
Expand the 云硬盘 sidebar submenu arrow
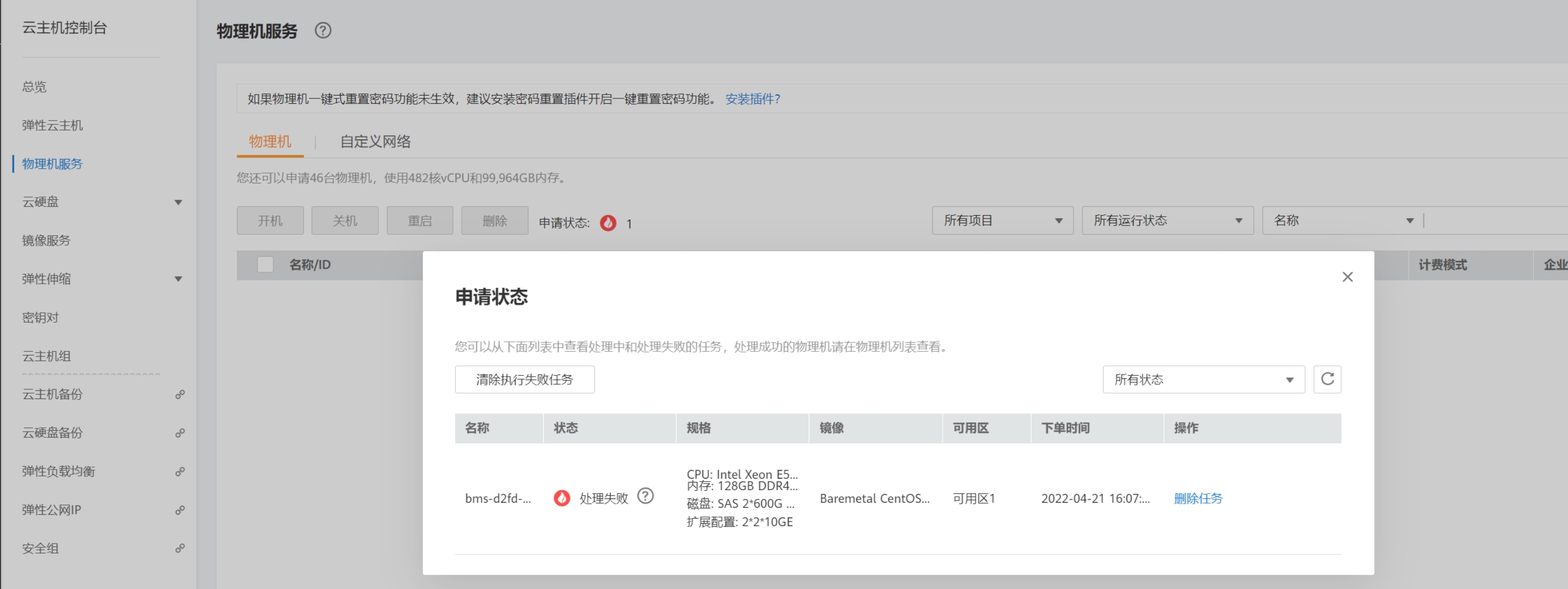tap(178, 202)
